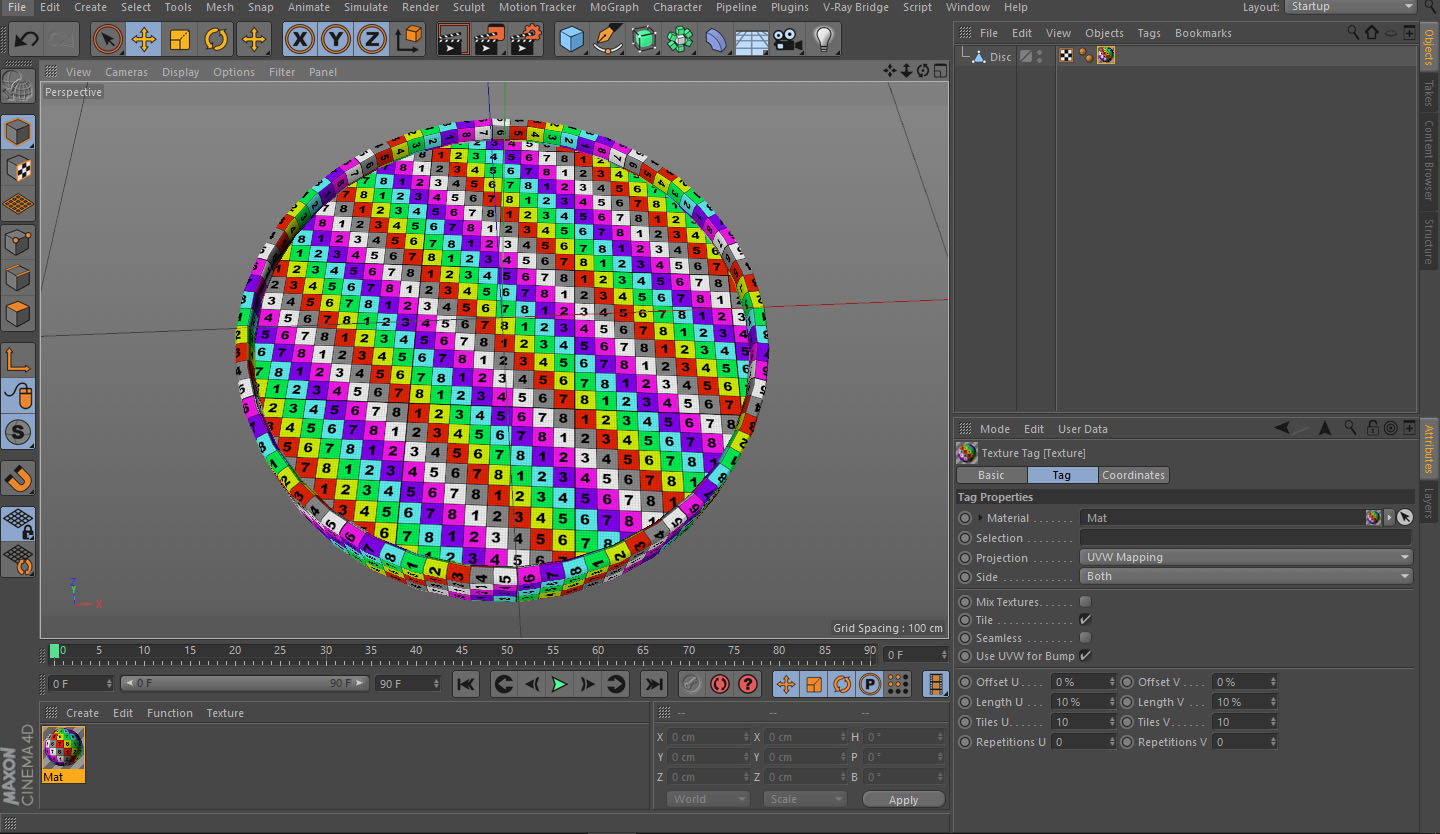Select the Live Selection tool
The height and width of the screenshot is (834, 1440).
(x=108, y=40)
